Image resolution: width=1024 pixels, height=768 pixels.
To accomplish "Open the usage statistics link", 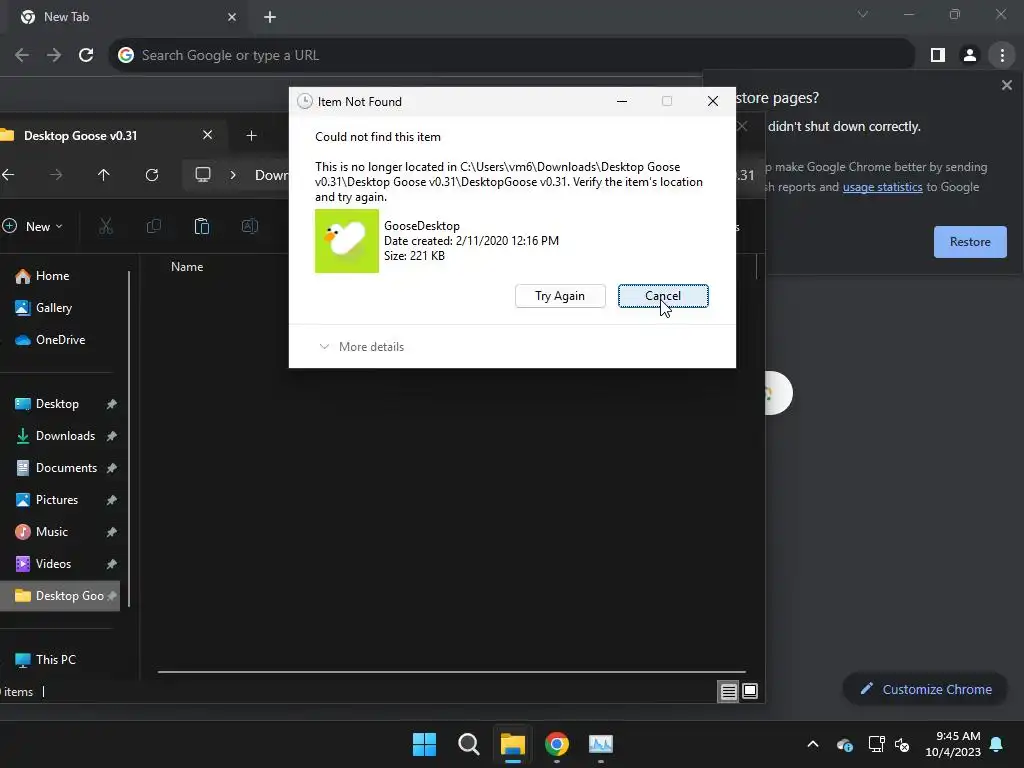I will pos(882,187).
